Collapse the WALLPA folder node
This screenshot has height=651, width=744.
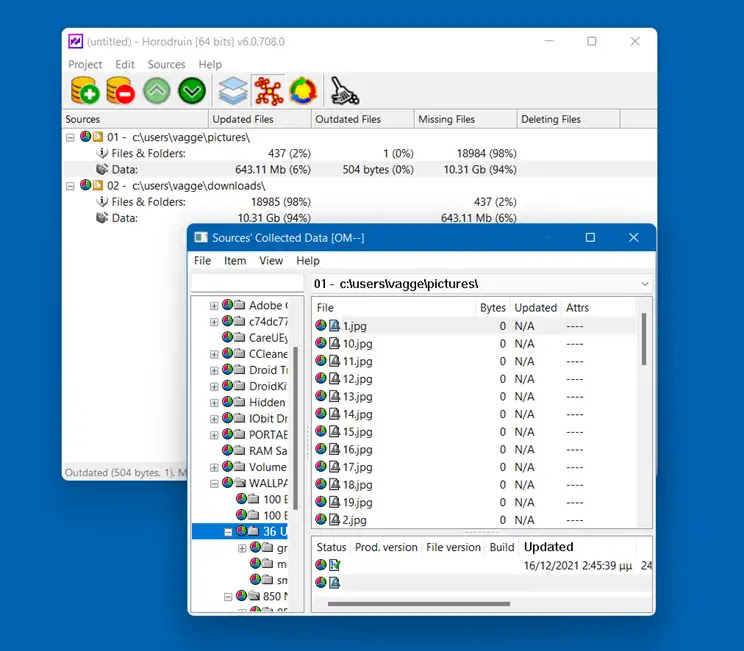click(x=214, y=484)
